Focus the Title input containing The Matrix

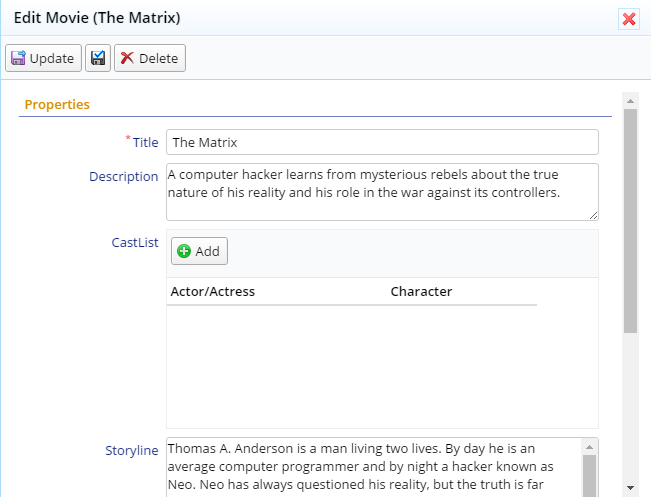(382, 142)
